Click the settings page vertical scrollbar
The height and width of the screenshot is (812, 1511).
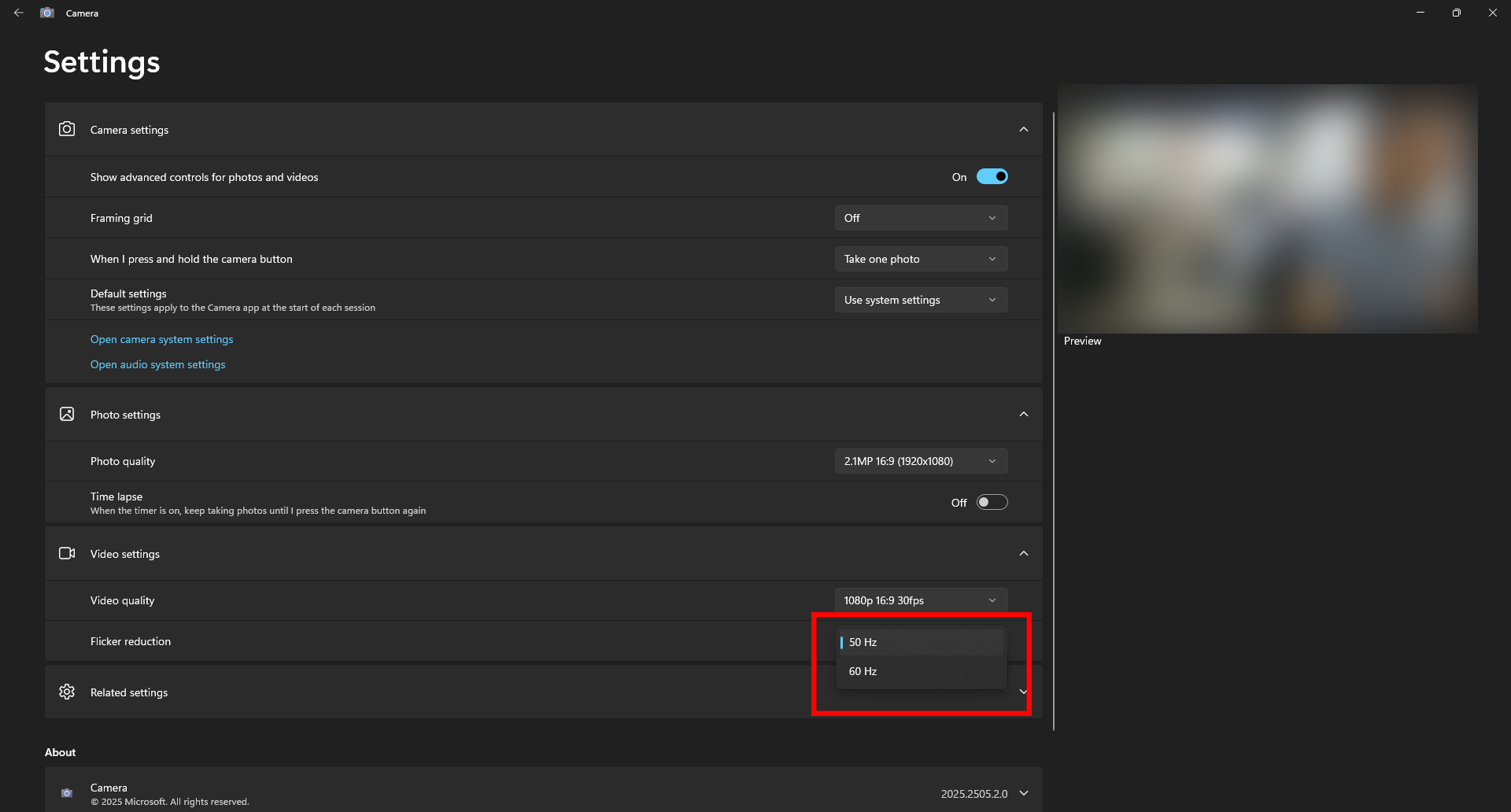pos(1053,421)
